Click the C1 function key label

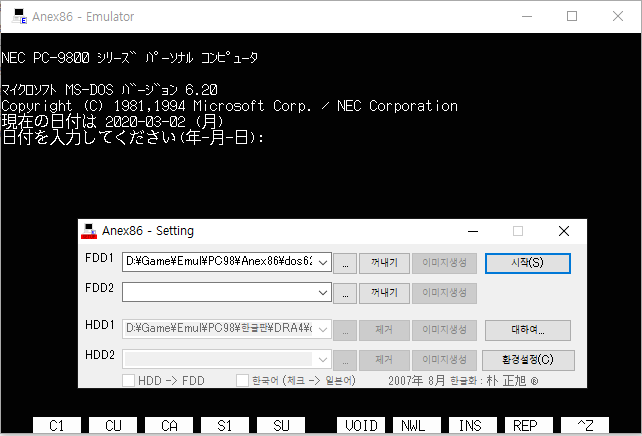(x=57, y=425)
